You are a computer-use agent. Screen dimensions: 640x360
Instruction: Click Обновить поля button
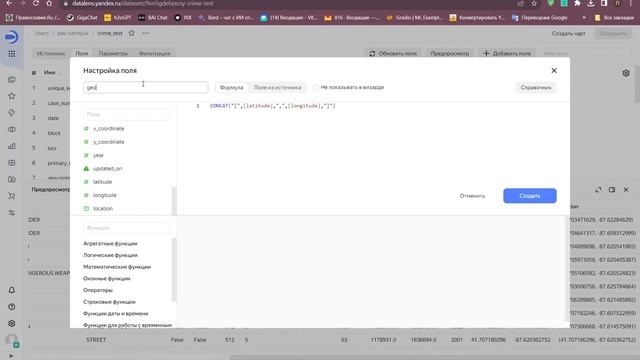coord(393,53)
